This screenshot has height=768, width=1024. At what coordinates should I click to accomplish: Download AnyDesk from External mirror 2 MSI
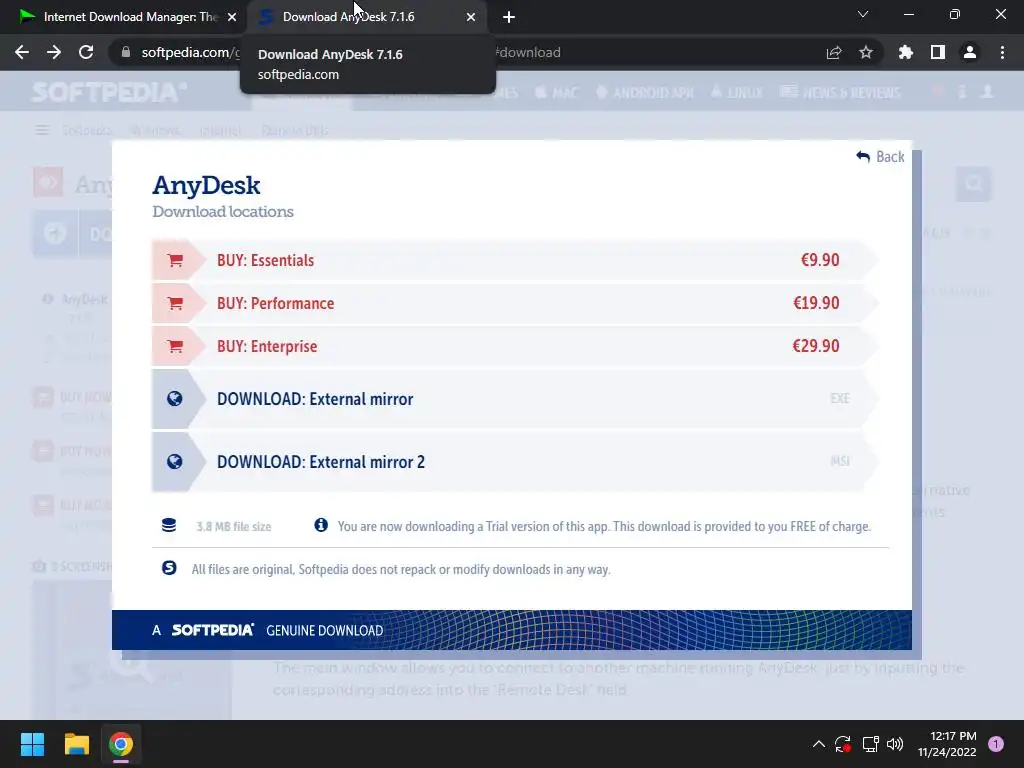pyautogui.click(x=515, y=462)
